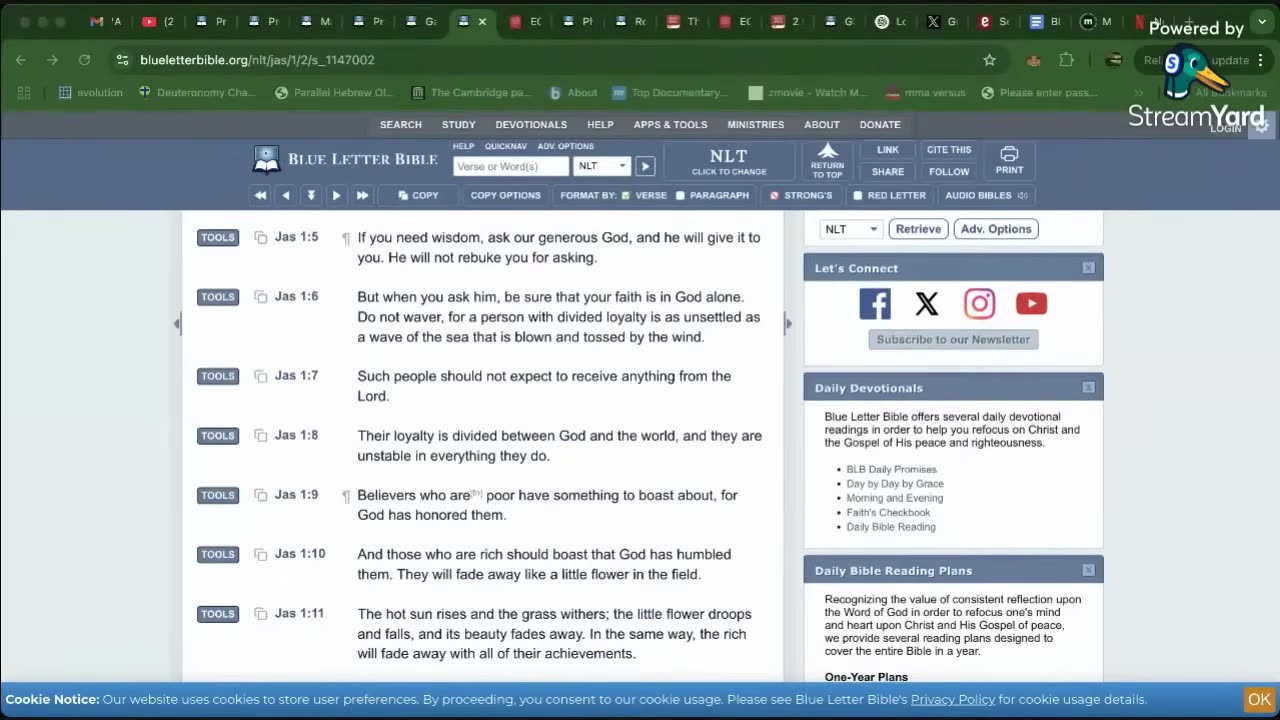Open the BLB Daily Promises link

click(891, 469)
